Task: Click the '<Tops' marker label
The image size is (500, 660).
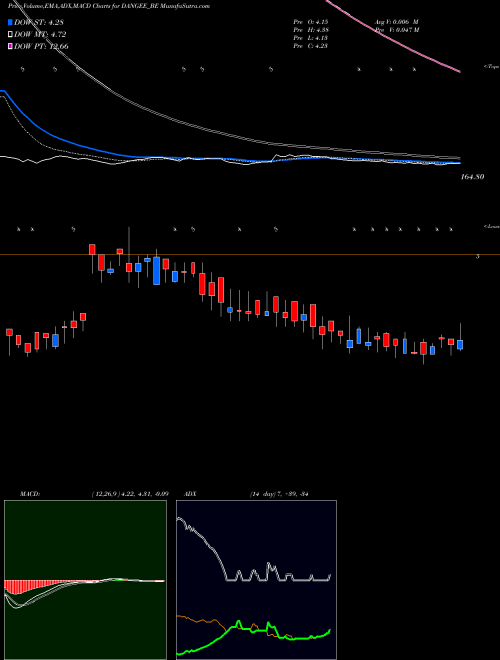Action: 491,67
